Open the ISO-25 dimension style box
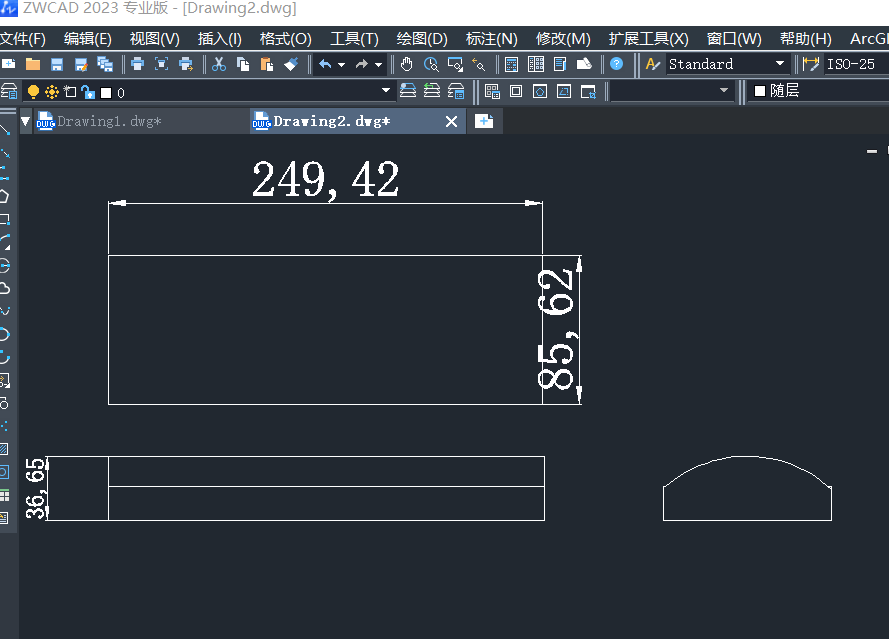Viewport: 889px width, 639px height. (x=856, y=64)
